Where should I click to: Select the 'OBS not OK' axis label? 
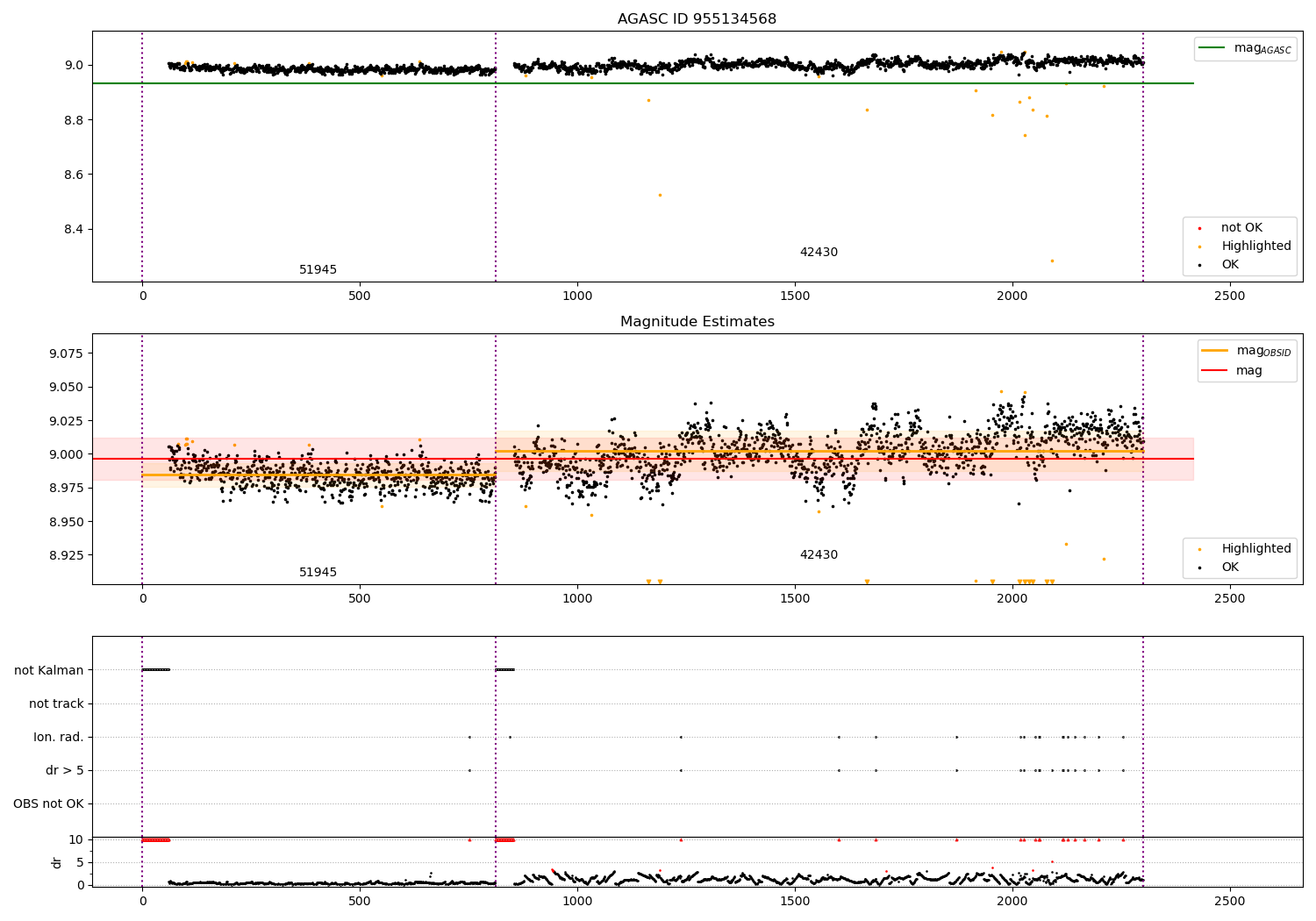click(48, 803)
